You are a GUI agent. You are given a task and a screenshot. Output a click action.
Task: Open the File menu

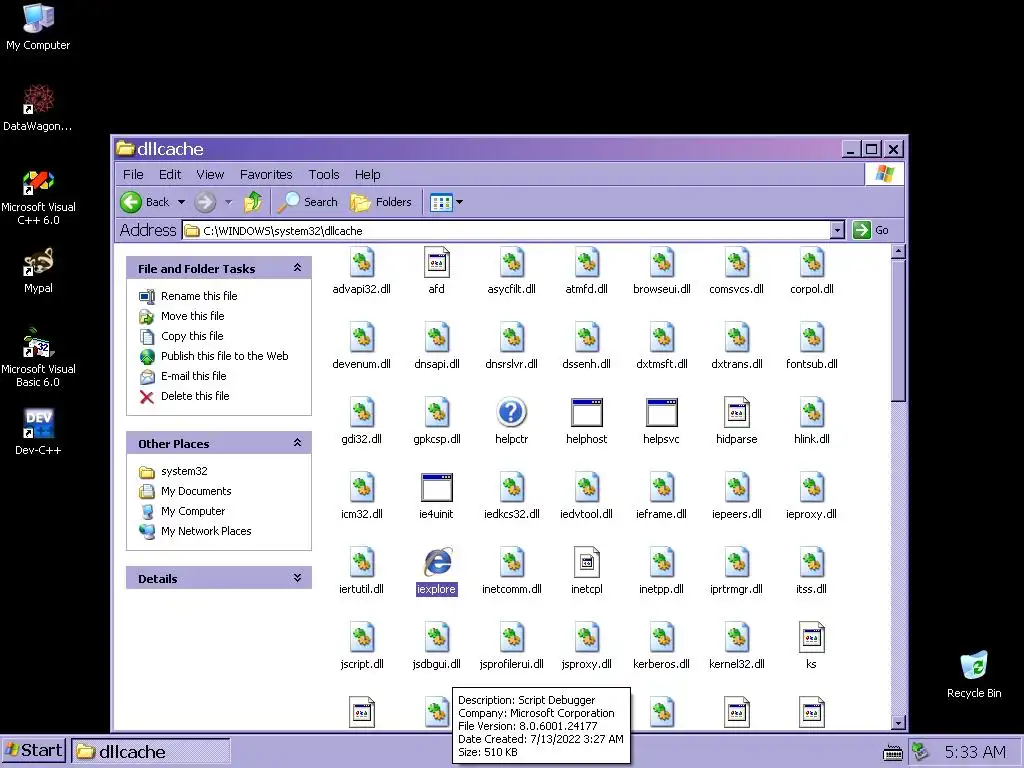pyautogui.click(x=133, y=174)
